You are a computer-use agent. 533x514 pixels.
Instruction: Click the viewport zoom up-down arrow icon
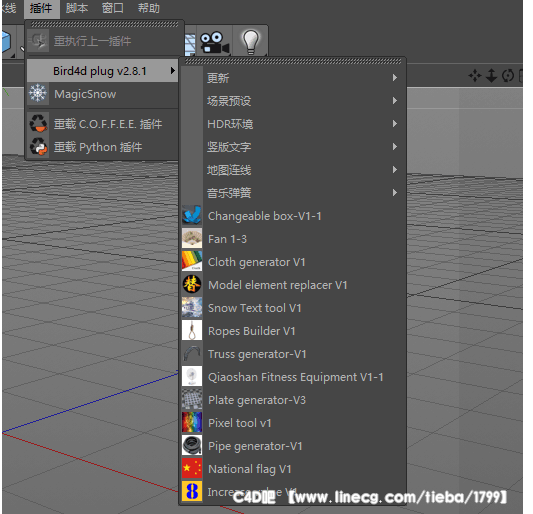coord(491,75)
